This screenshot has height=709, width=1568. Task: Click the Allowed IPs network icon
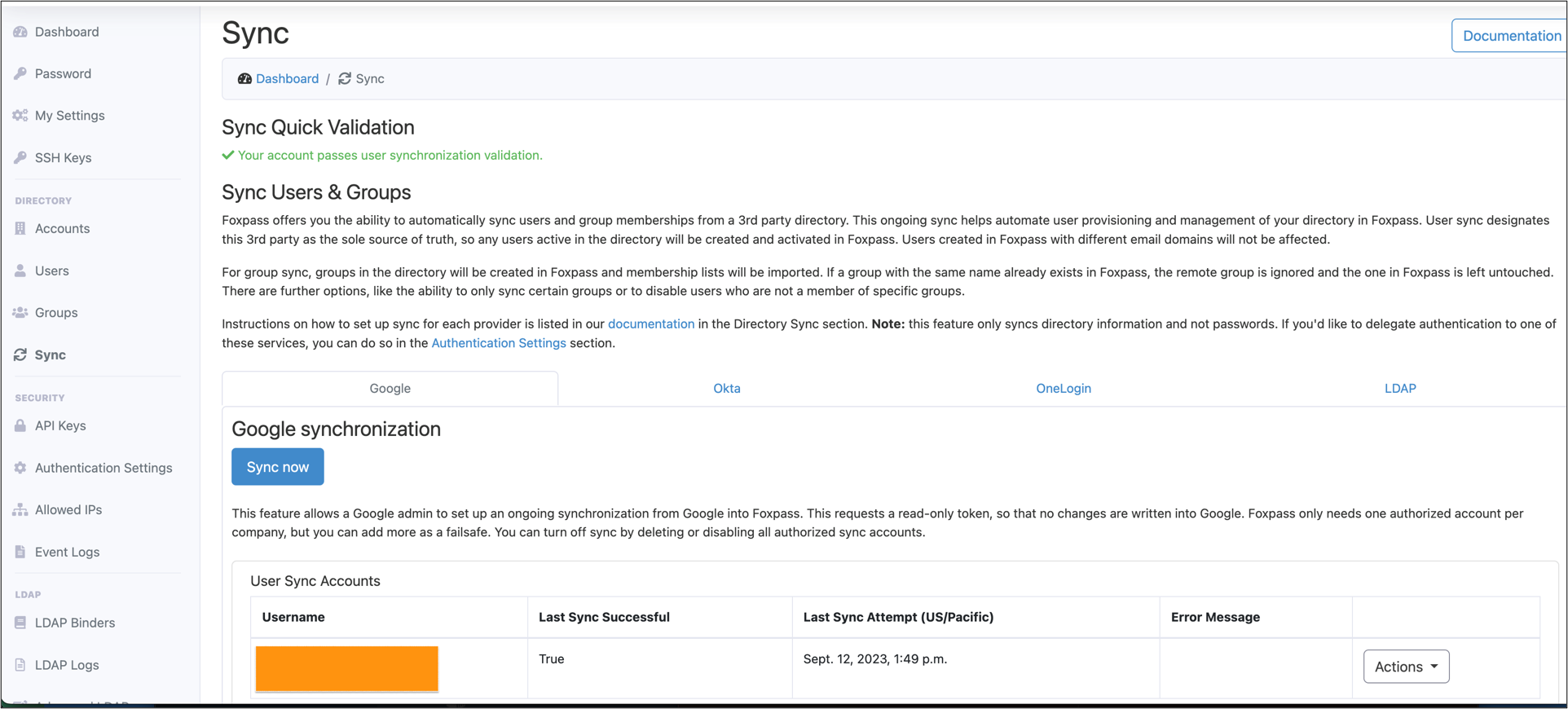pos(20,509)
